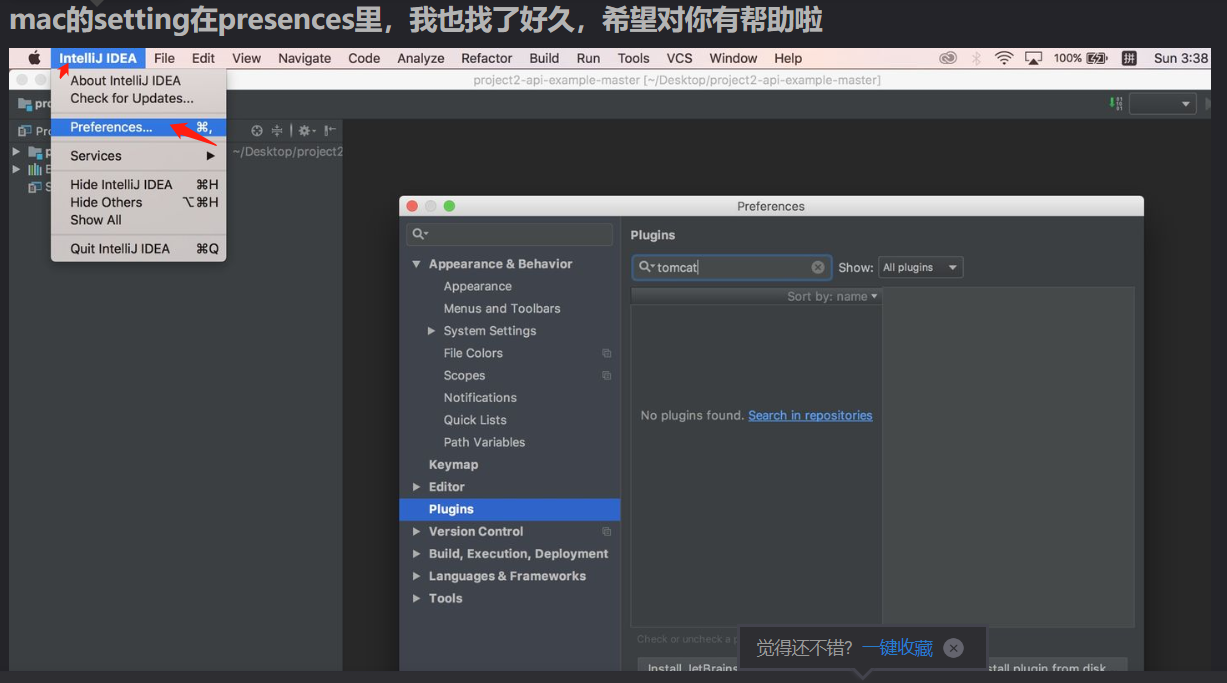The height and width of the screenshot is (683, 1227).
Task: Click the collapse-all icon in Project panel
Action: [x=277, y=130]
